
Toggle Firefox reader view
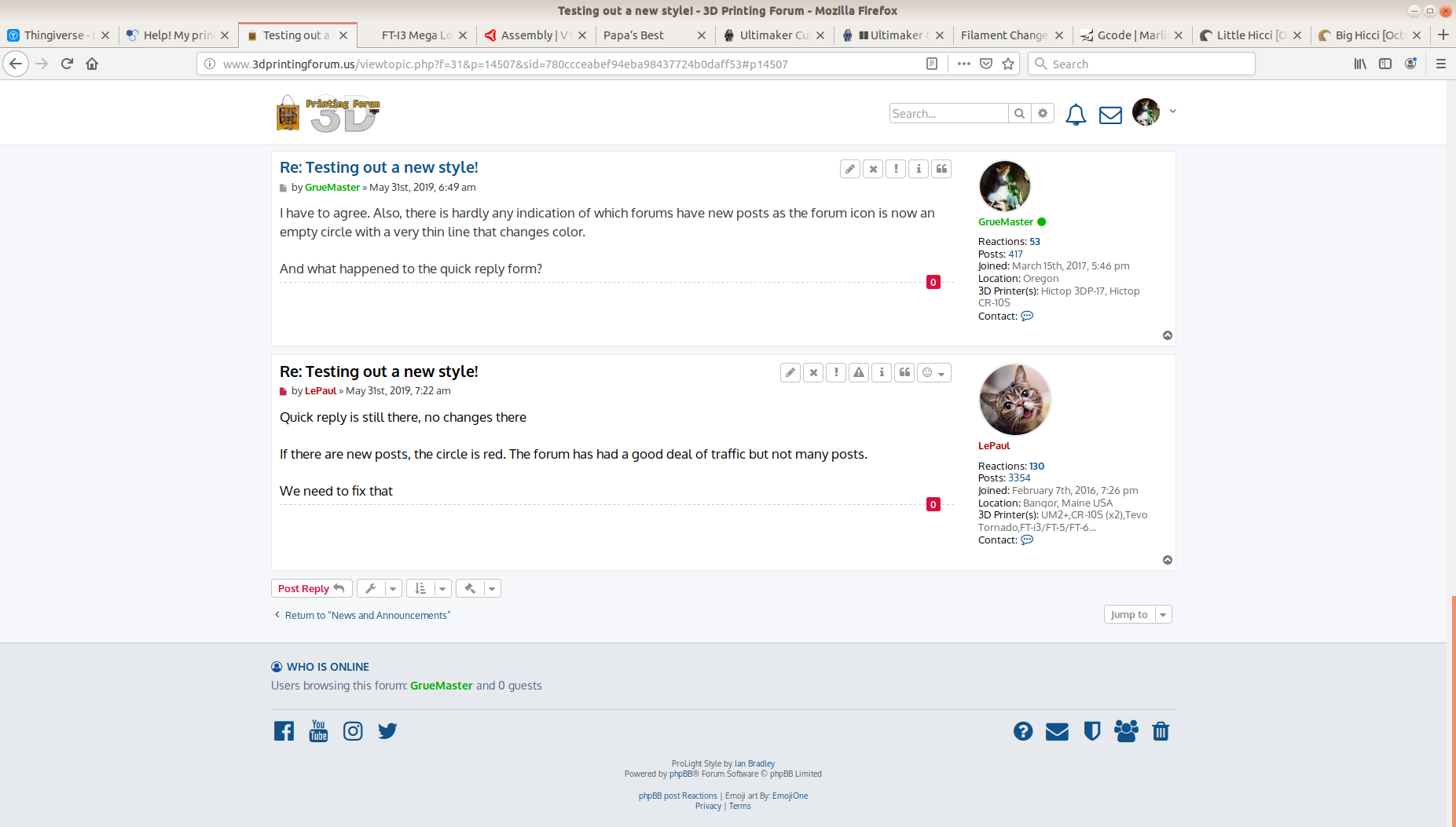click(x=932, y=64)
